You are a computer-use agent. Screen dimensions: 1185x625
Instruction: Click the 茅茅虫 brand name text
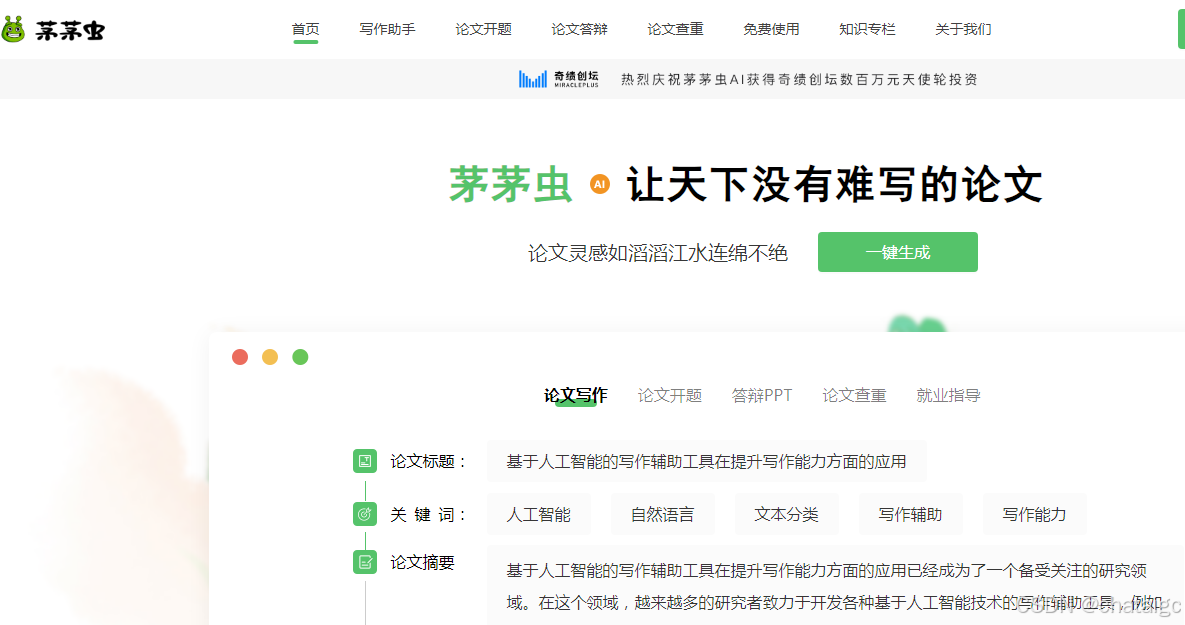point(70,30)
